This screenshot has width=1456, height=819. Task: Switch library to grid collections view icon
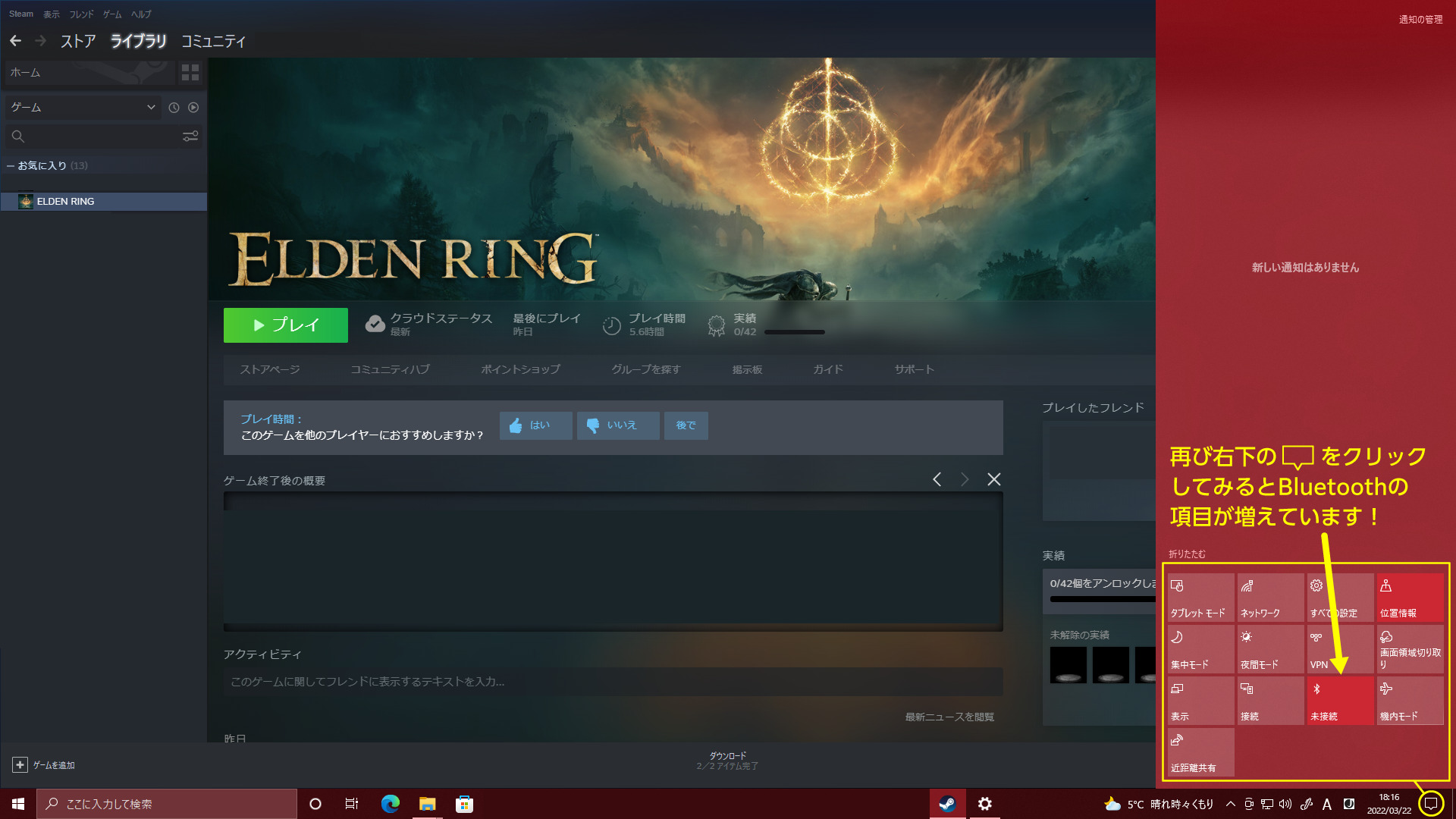point(190,73)
